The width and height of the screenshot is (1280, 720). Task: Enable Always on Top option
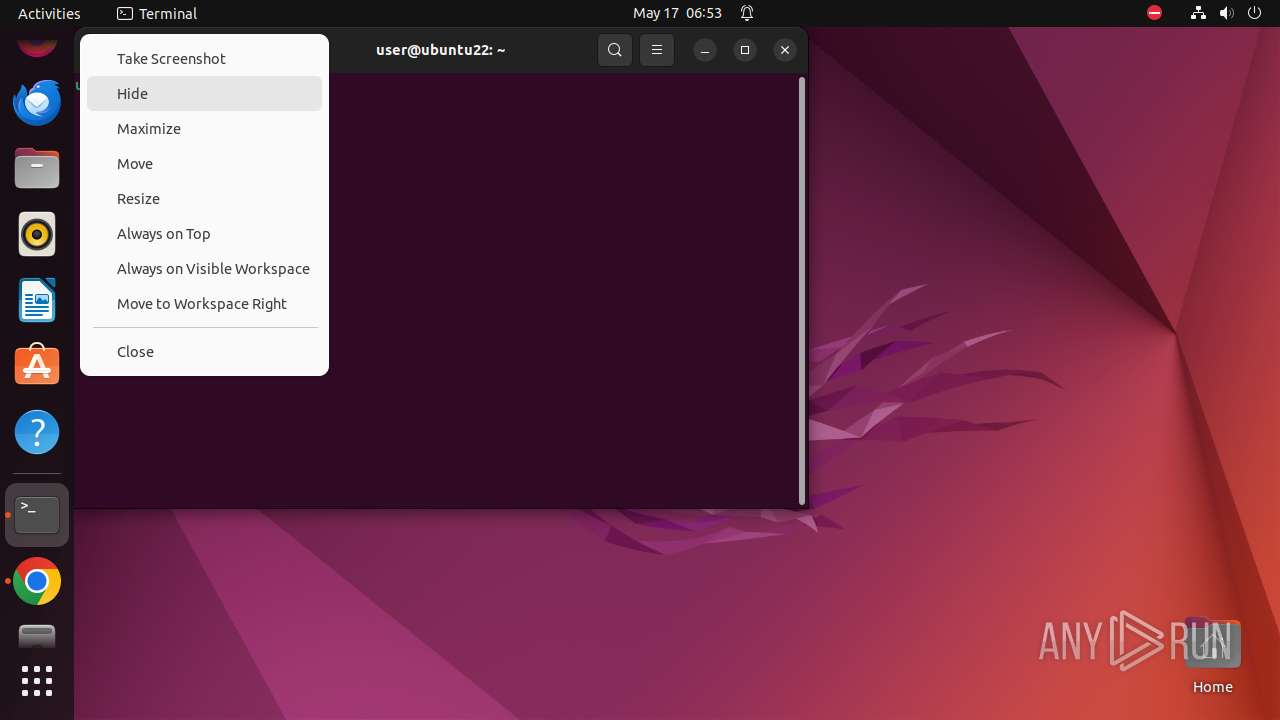(204, 234)
